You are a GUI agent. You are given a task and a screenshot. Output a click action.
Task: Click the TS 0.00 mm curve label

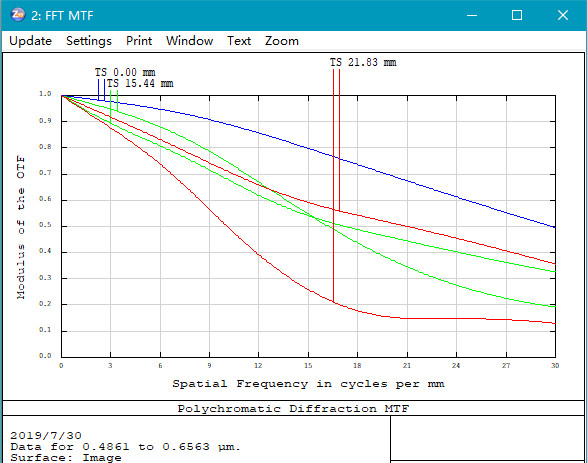point(125,72)
